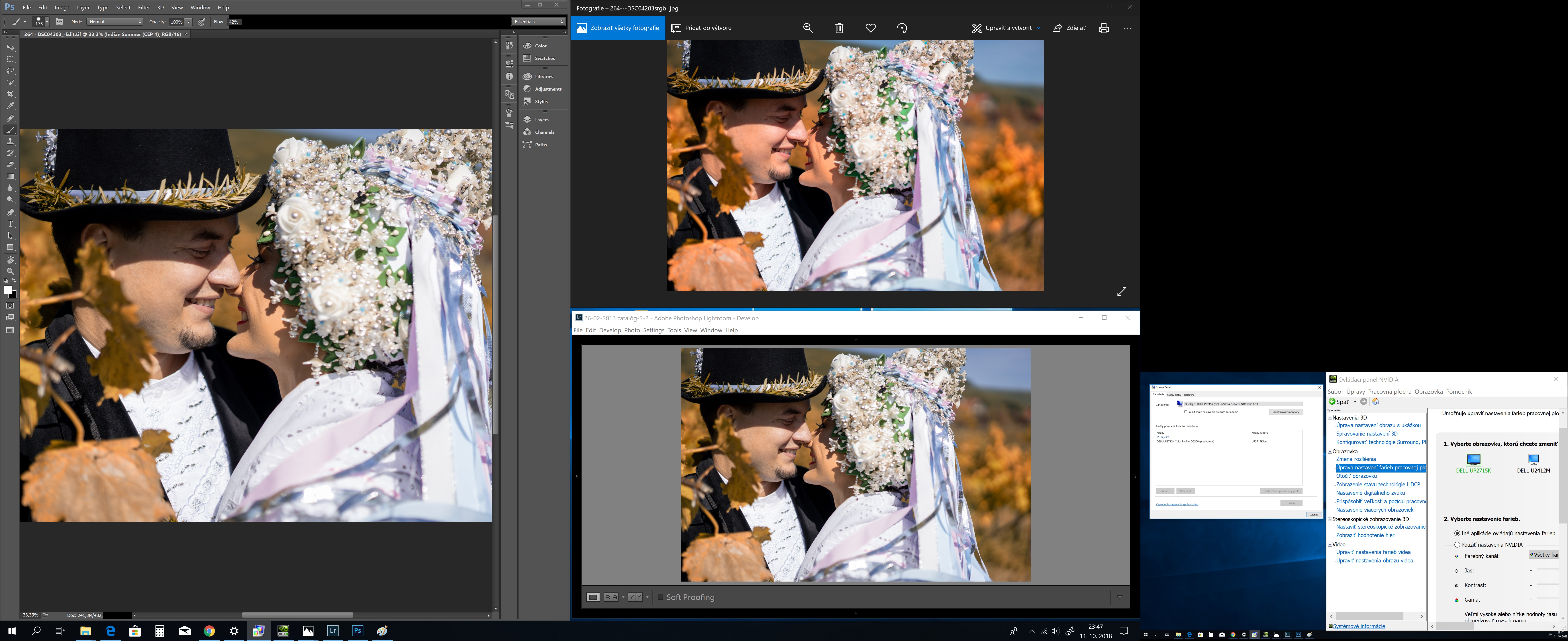Select the Eyedropper tool
This screenshot has width=1568, height=641.
pos(10,106)
